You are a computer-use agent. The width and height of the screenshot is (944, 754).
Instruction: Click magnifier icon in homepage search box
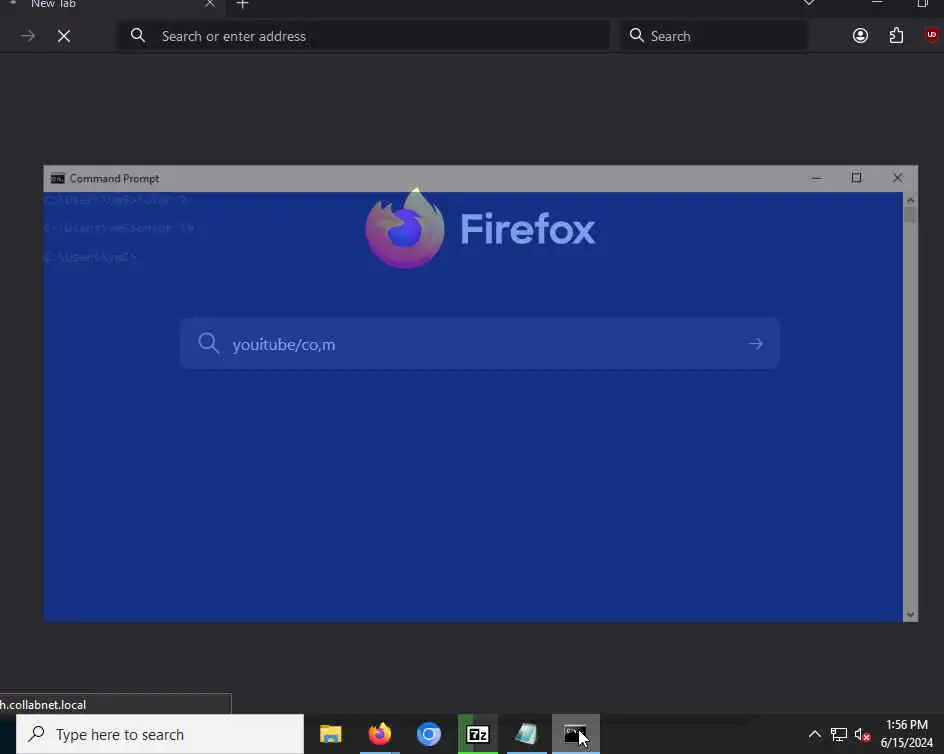[208, 344]
